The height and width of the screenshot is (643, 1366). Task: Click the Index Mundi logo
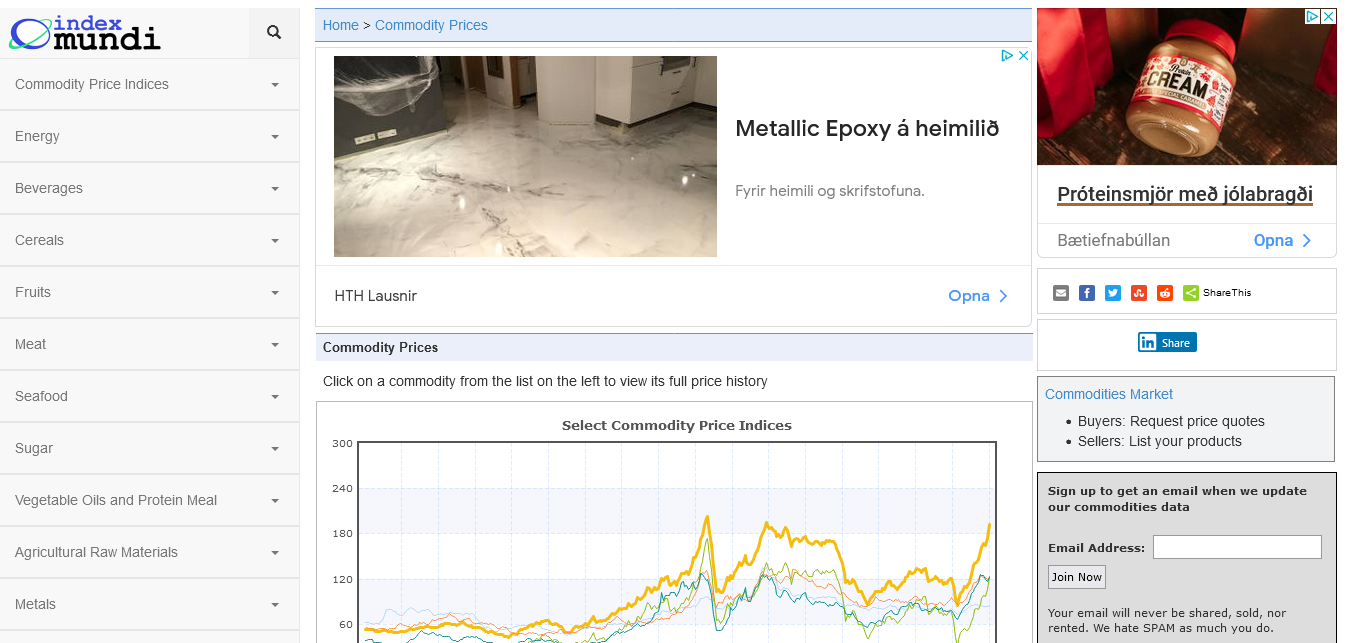coord(85,33)
